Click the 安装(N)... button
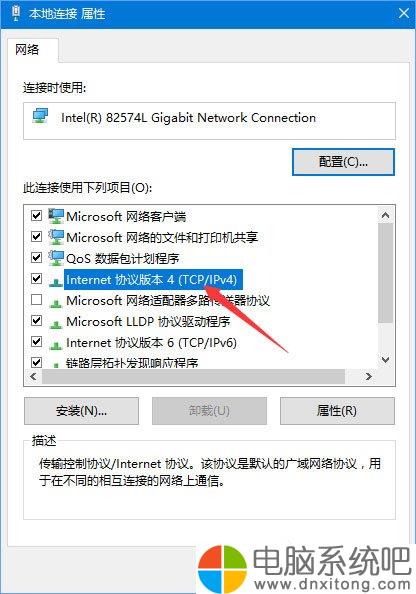Viewport: 416px width, 594px height. (x=81, y=411)
